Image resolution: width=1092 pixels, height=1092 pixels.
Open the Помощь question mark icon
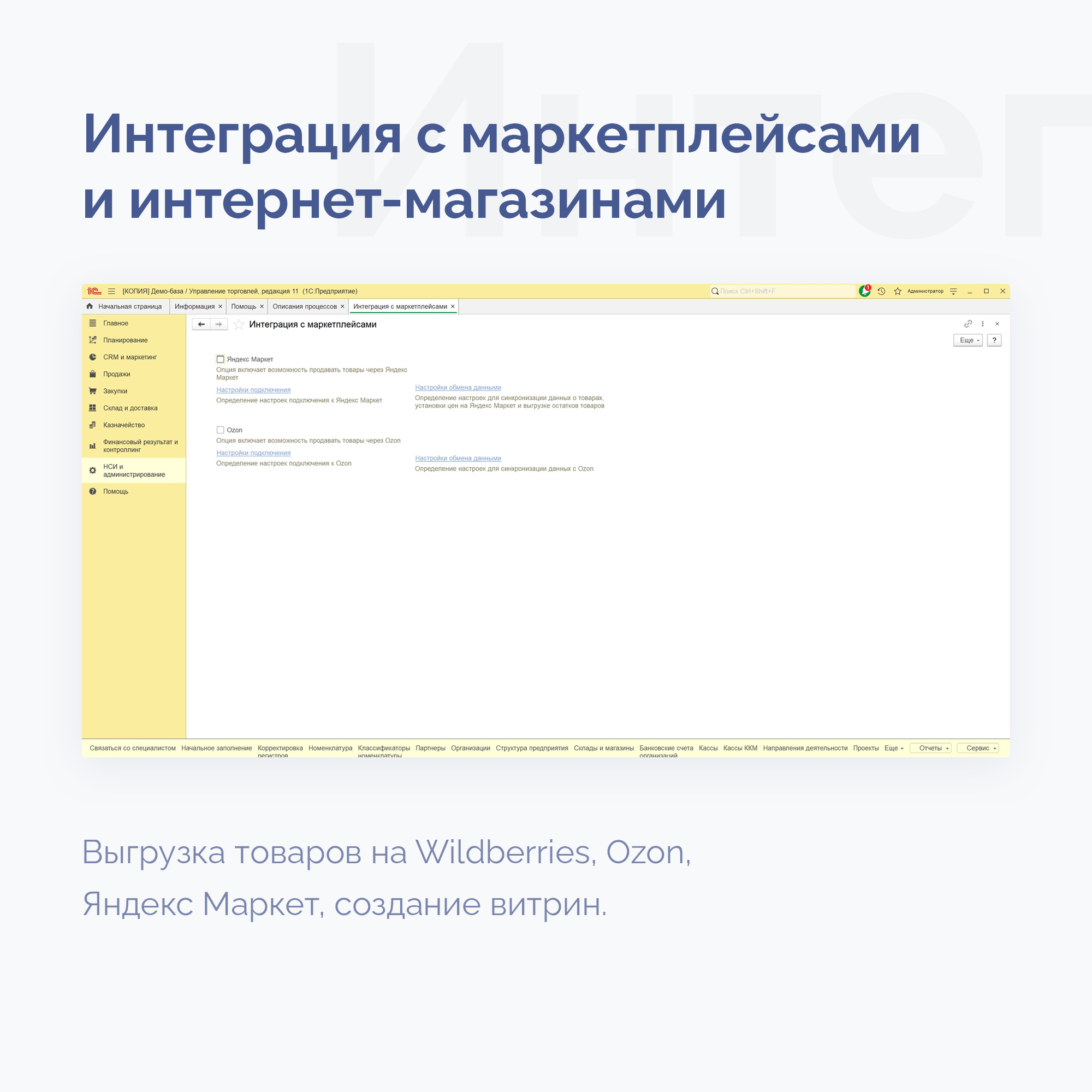pos(93,491)
